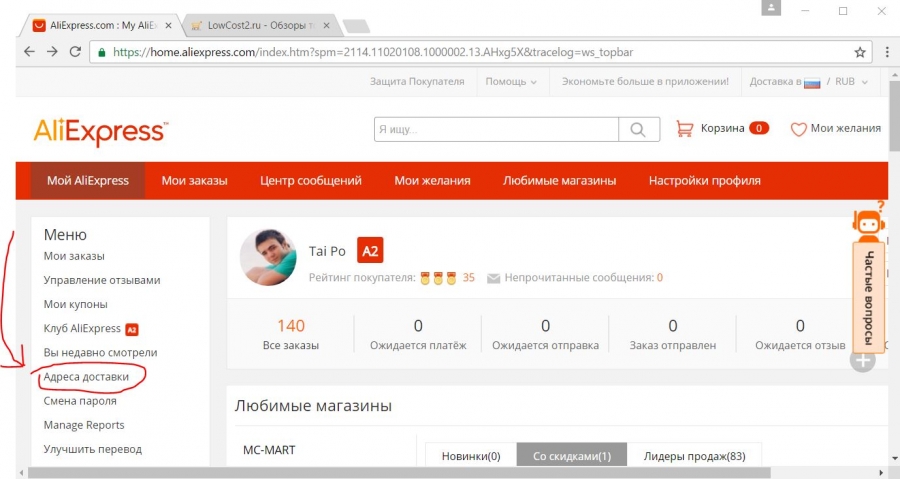
Task: Click the Ожидается отзыв counter
Action: 800,334
